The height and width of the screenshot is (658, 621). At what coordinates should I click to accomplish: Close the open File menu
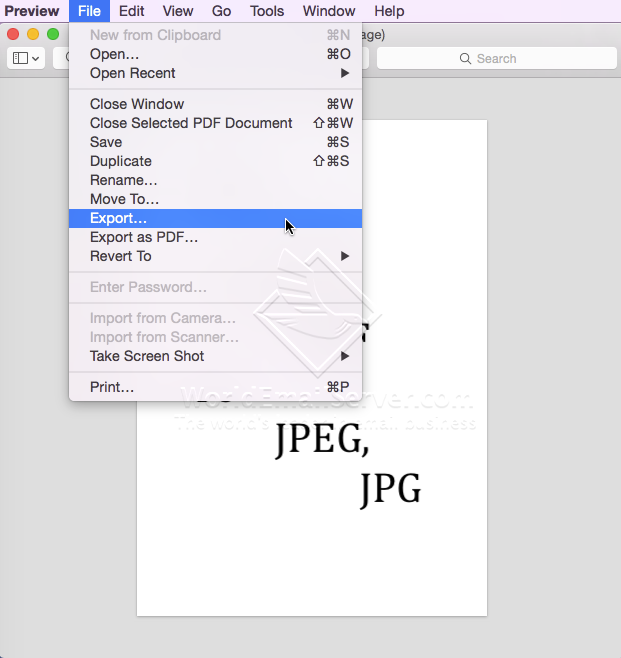pos(89,11)
